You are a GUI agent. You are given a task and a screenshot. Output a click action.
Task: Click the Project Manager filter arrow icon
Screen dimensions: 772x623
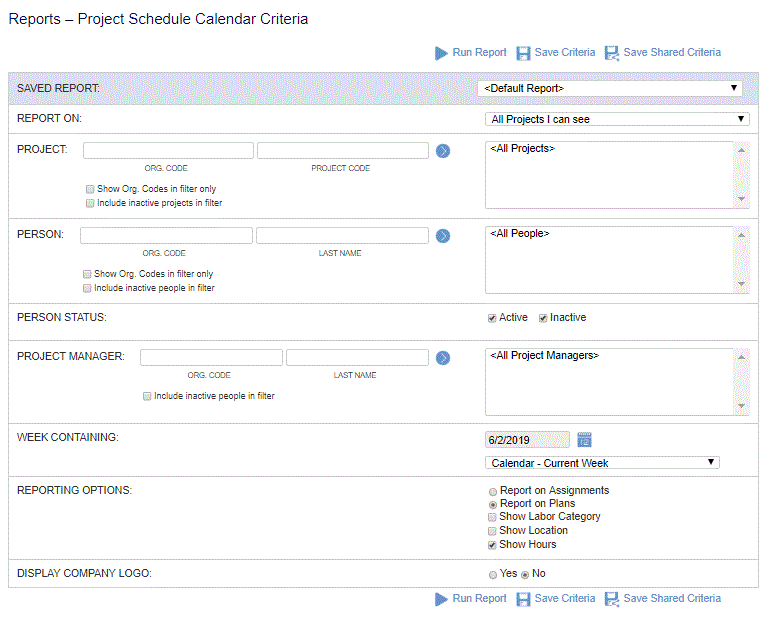coord(443,358)
